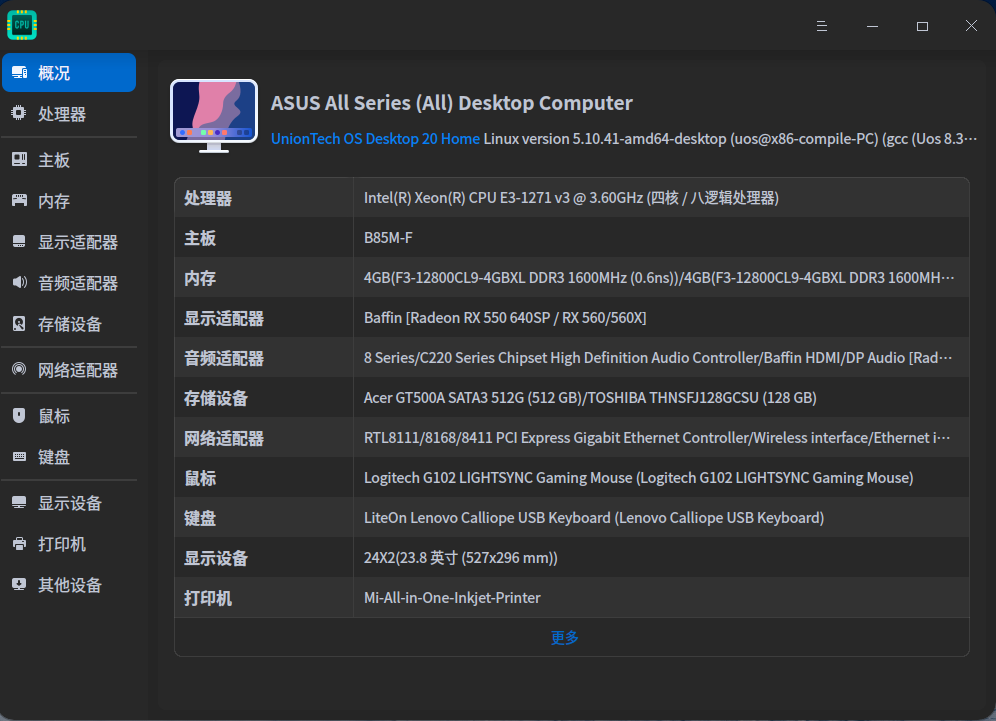The width and height of the screenshot is (996, 721).
Task: Open 鼠标 in the sidebar
Action: tap(69, 416)
